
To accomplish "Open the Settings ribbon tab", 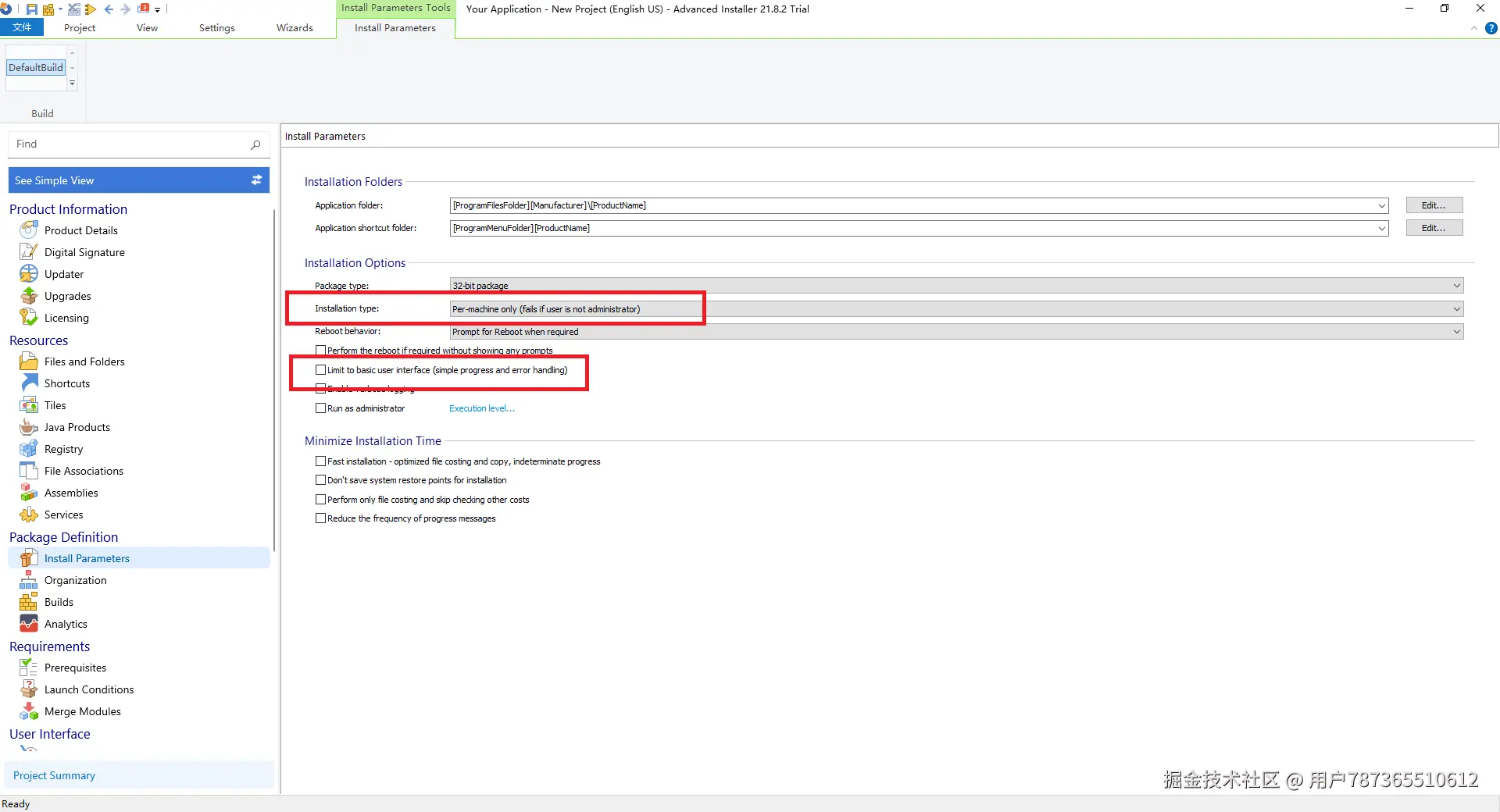I will [x=216, y=28].
